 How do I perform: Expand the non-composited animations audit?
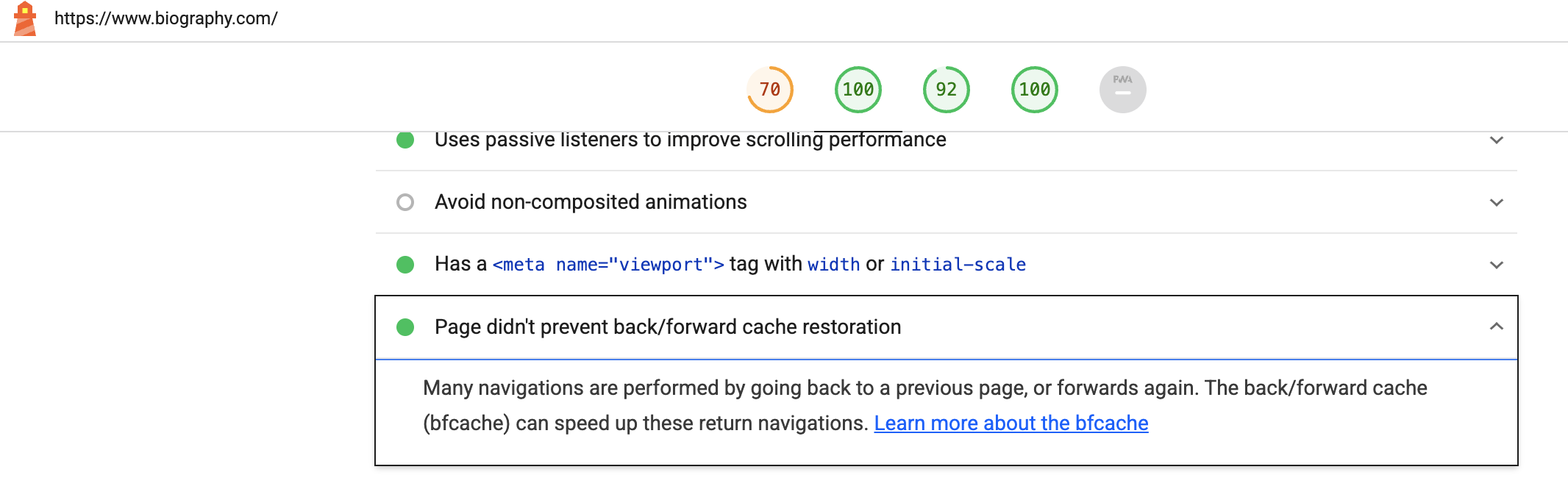tap(1495, 201)
